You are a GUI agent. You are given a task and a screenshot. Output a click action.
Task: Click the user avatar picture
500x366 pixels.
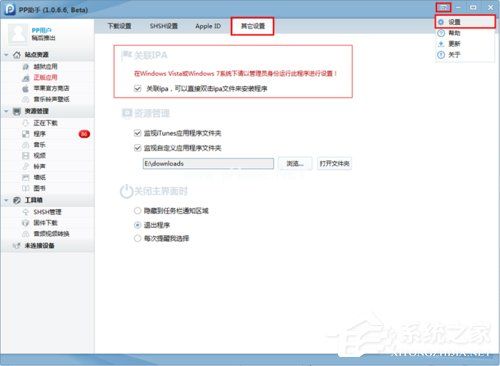[x=18, y=33]
